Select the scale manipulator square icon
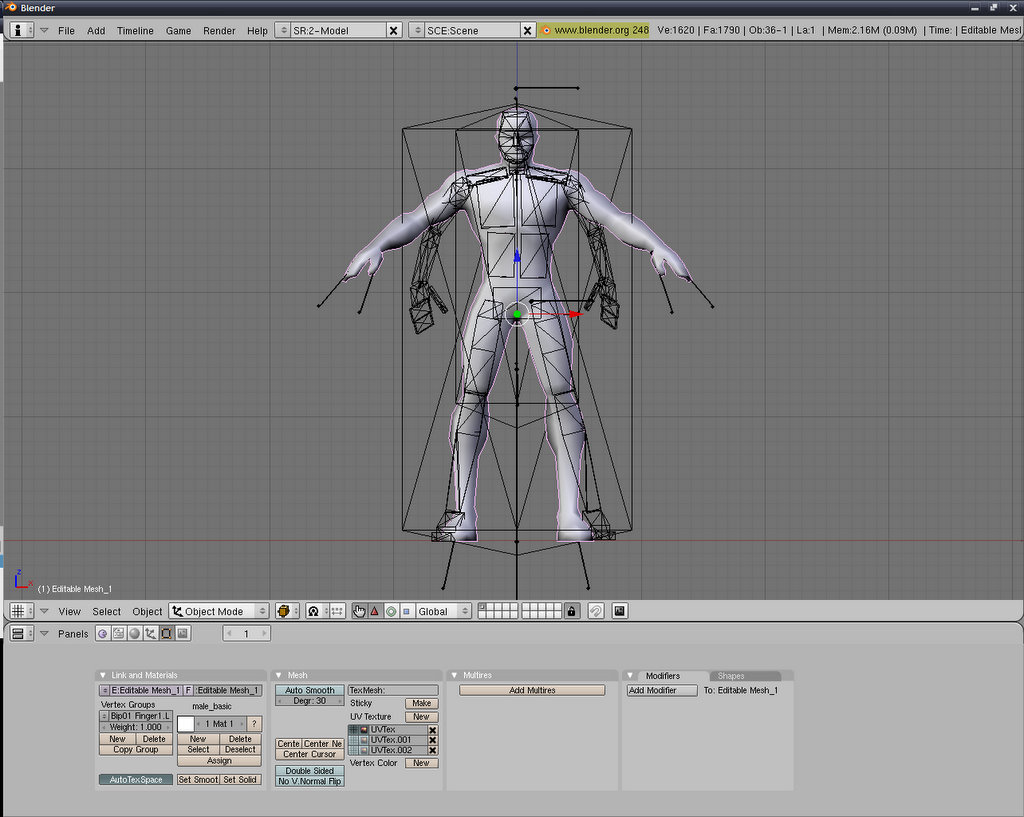The width and height of the screenshot is (1024, 817). pos(406,611)
